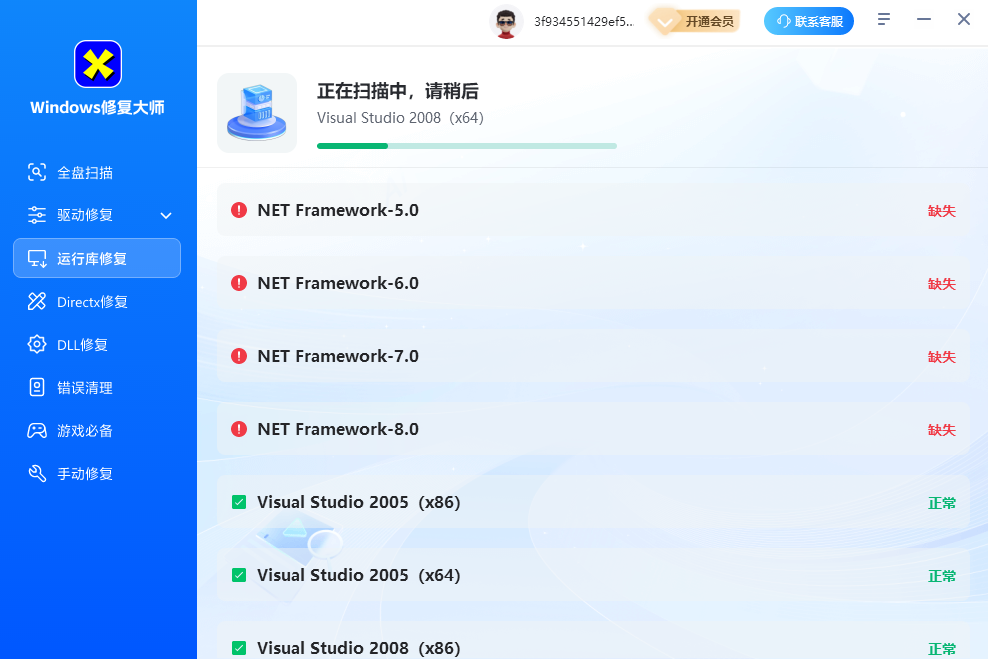Image resolution: width=988 pixels, height=659 pixels.
Task: Open the DLL修复 gear icon
Action: tap(37, 344)
